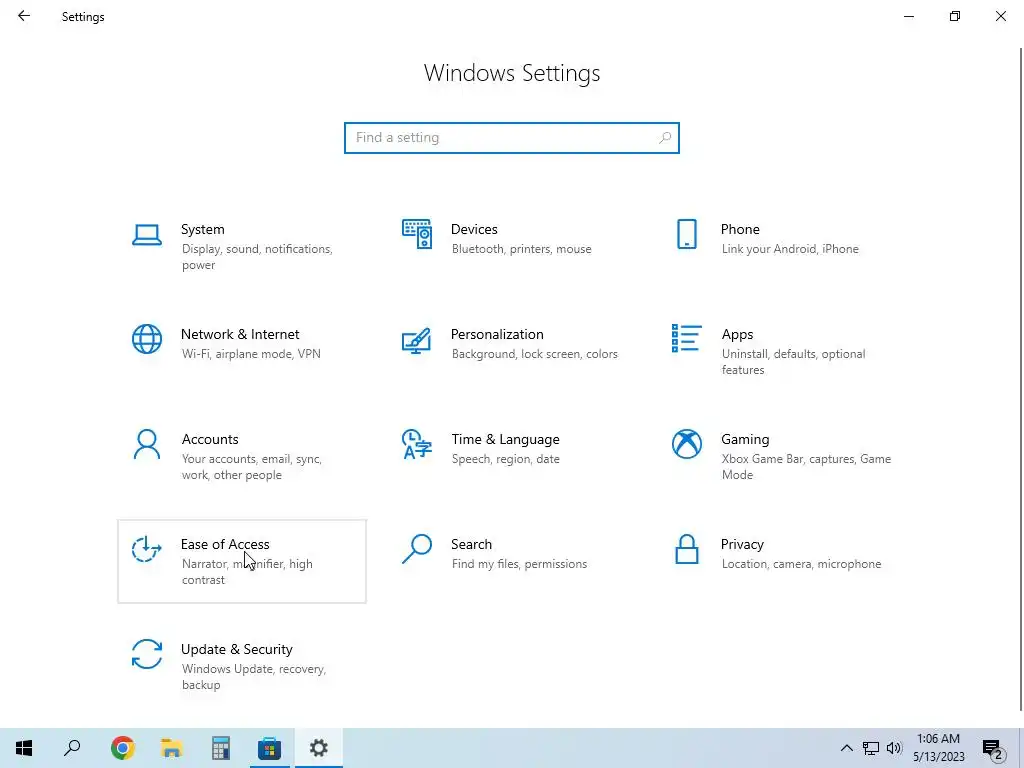1024x768 pixels.
Task: Click the taskbar search magnifier
Action: click(72, 748)
